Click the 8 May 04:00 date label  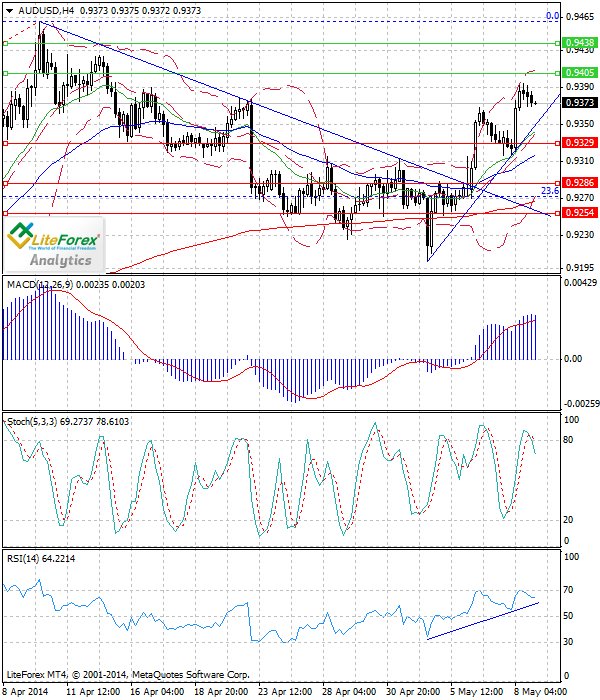click(x=541, y=692)
